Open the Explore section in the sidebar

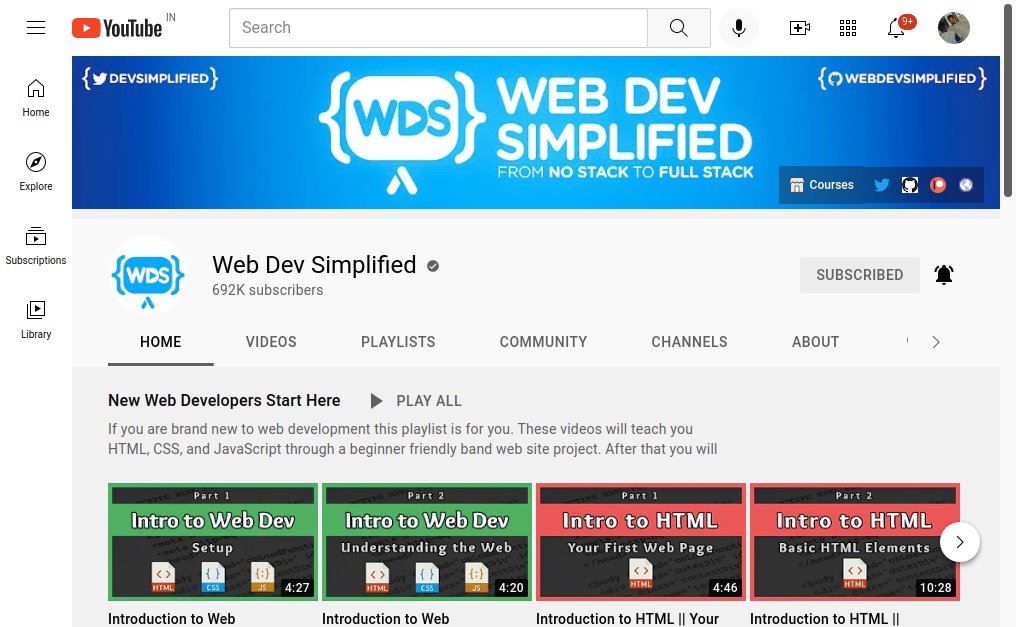click(x=35, y=170)
